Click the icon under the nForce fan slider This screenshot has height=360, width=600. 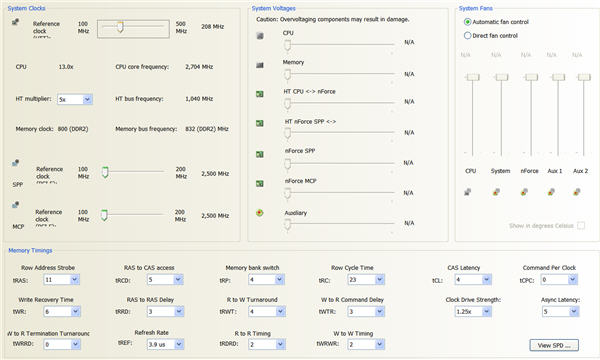tap(524, 192)
